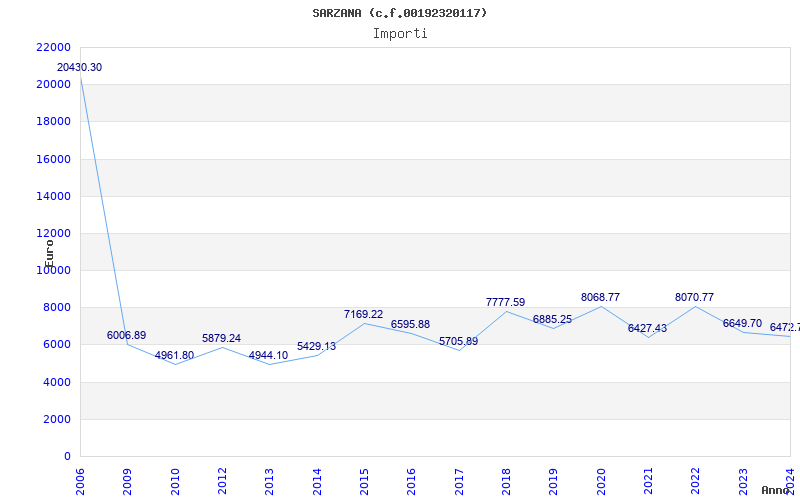
Task: Click the 8000 y-axis tick label
Action: pos(56,308)
